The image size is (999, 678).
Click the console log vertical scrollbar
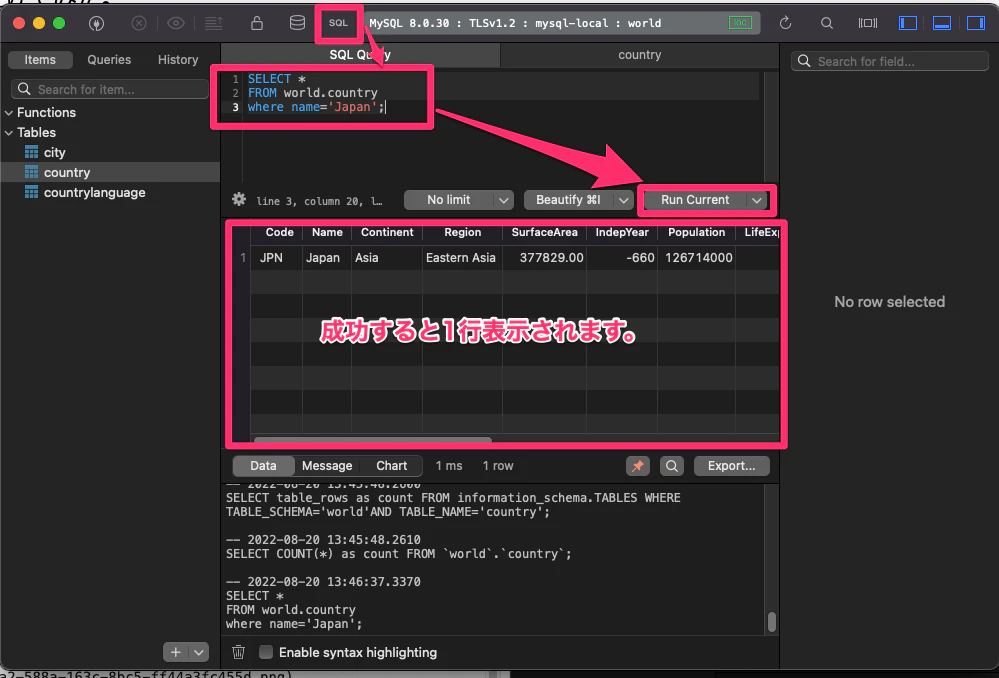pyautogui.click(x=772, y=621)
